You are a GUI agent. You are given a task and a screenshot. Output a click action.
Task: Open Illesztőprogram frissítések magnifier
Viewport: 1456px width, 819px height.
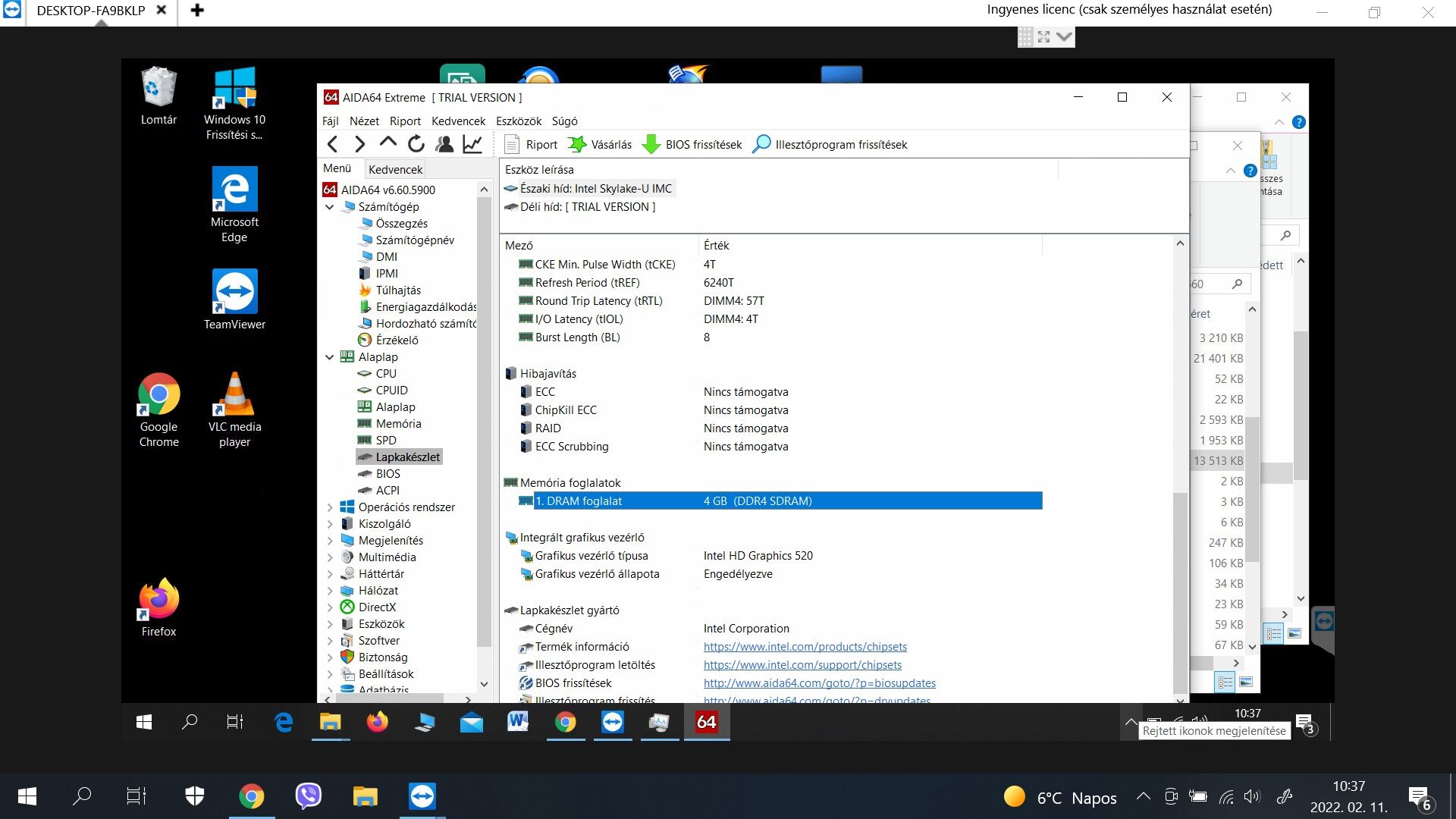click(x=761, y=144)
